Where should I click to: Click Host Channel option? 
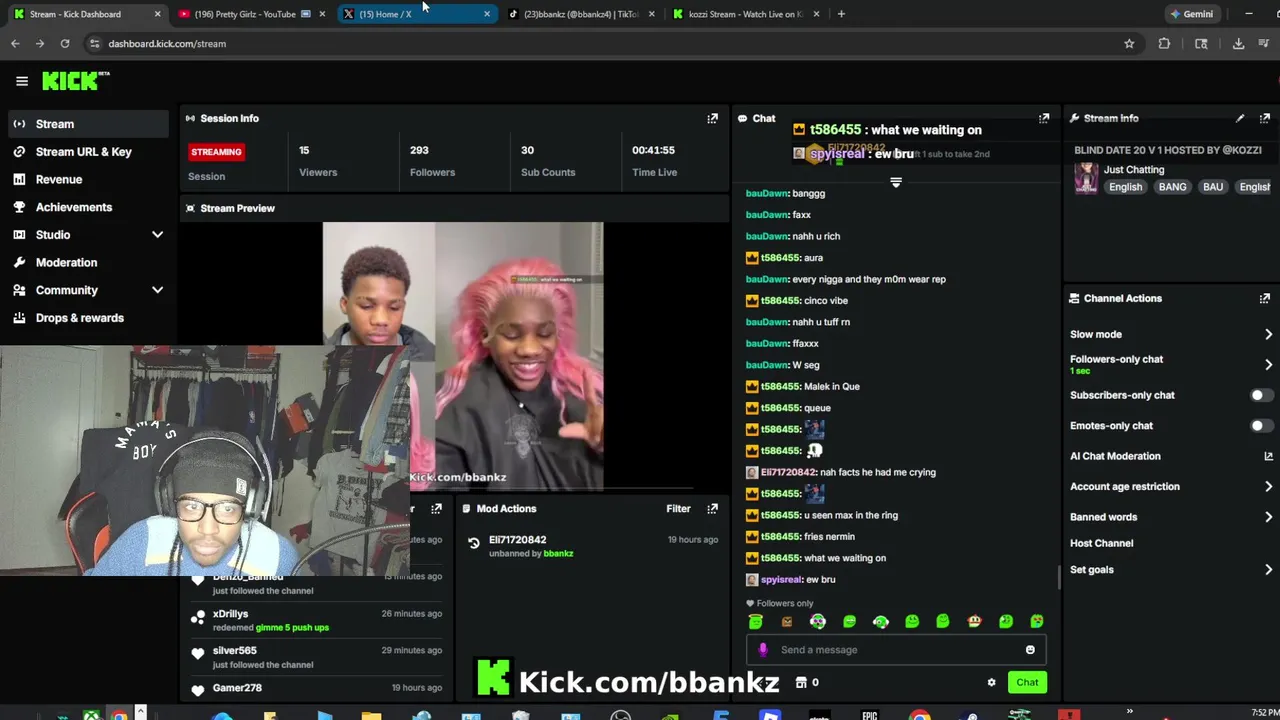(1101, 543)
